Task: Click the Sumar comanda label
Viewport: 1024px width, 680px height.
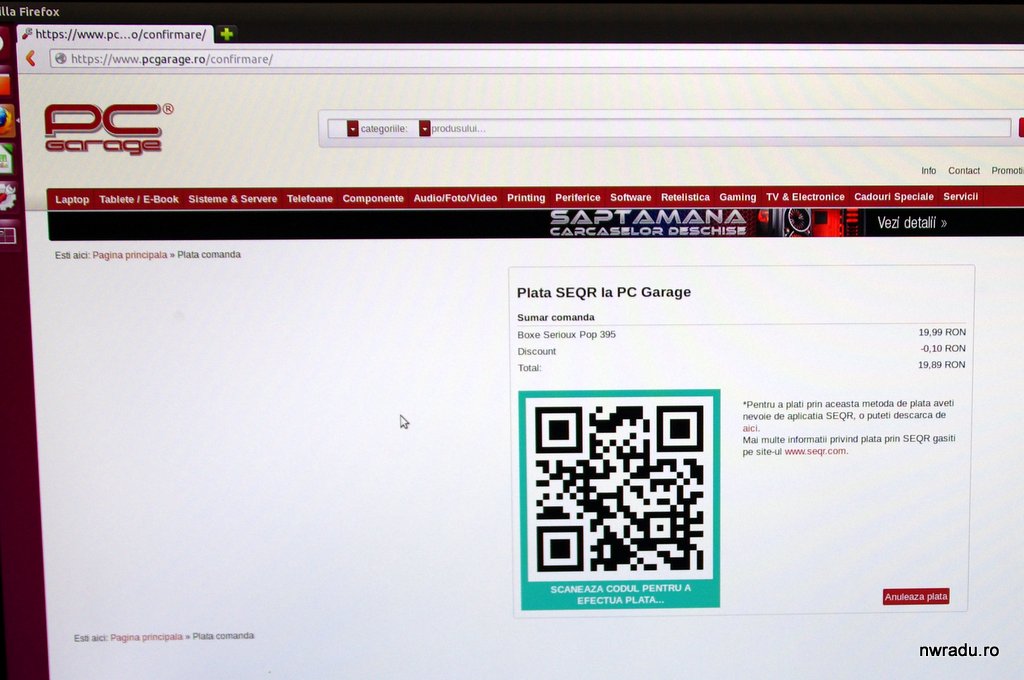Action: coord(556,317)
